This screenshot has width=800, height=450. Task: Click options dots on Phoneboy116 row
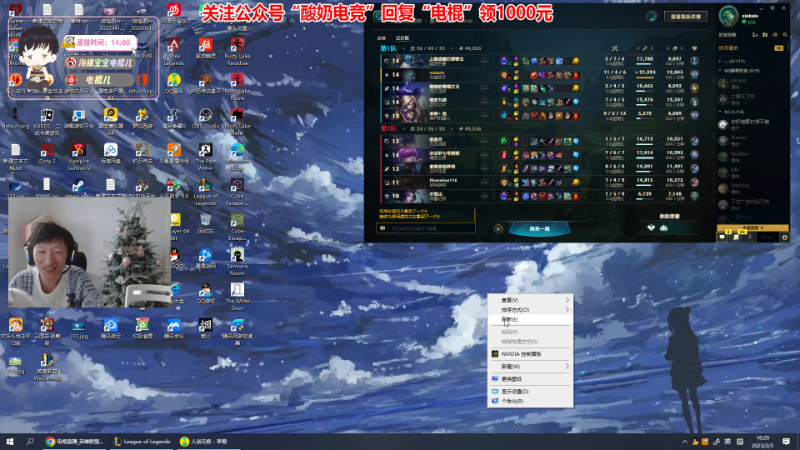point(484,182)
